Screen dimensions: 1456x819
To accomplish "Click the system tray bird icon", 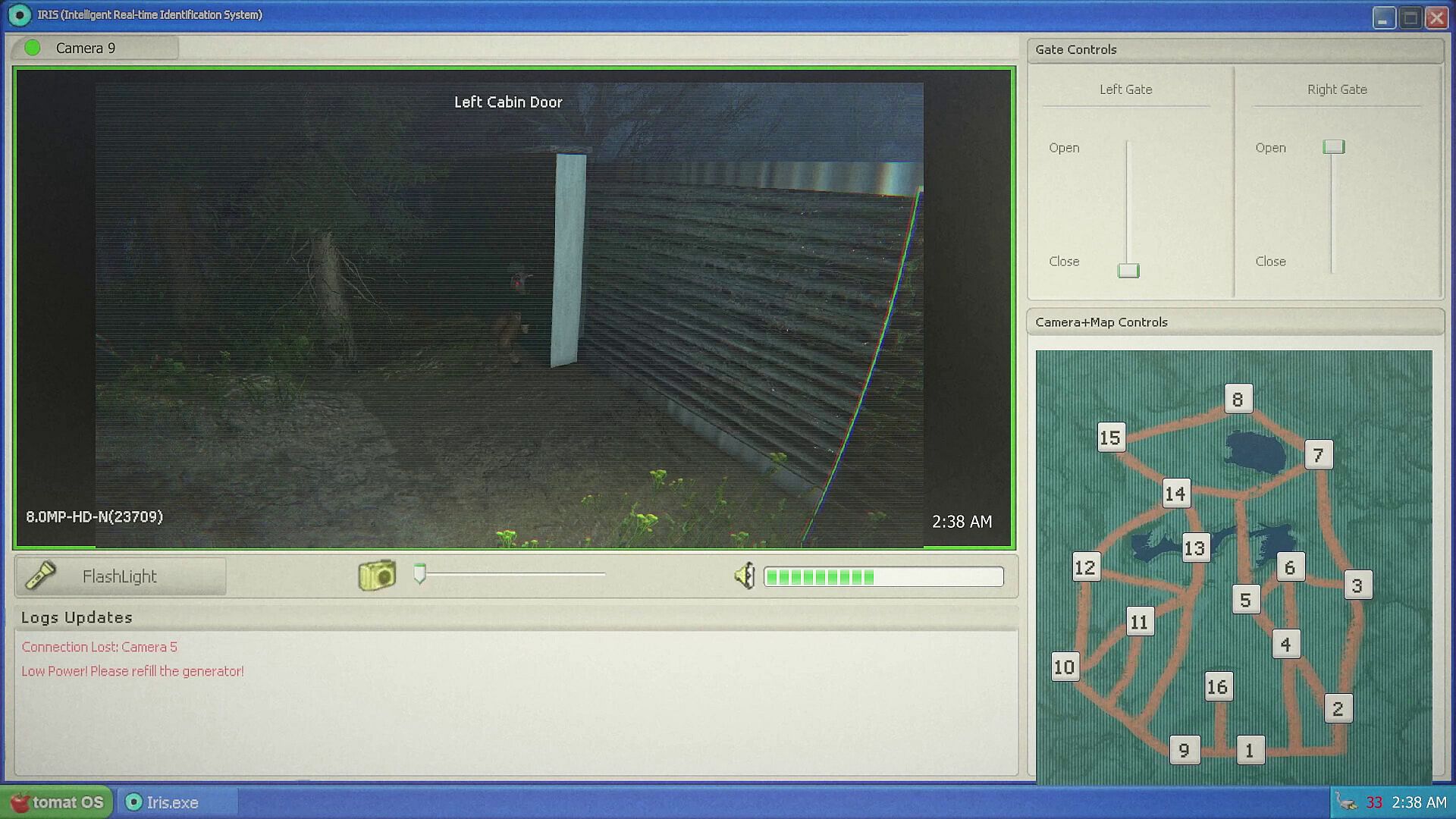I will click(1347, 802).
